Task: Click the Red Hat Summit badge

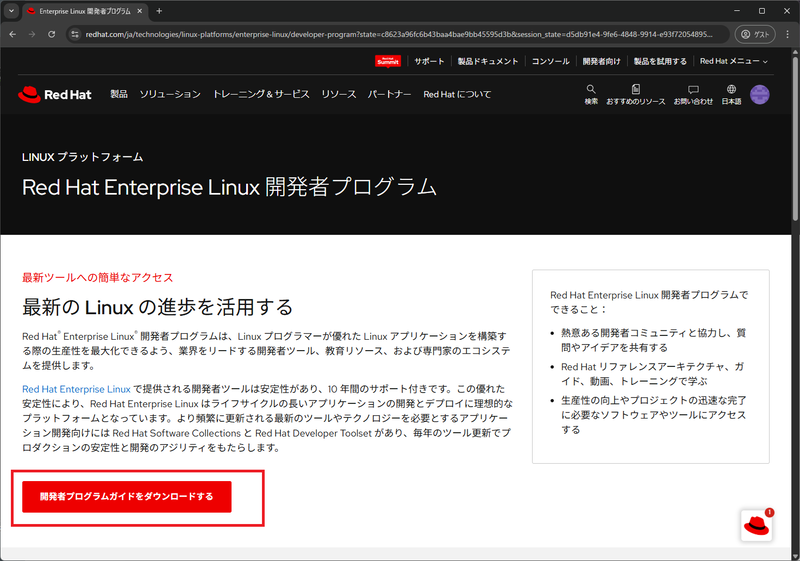Action: (388, 61)
